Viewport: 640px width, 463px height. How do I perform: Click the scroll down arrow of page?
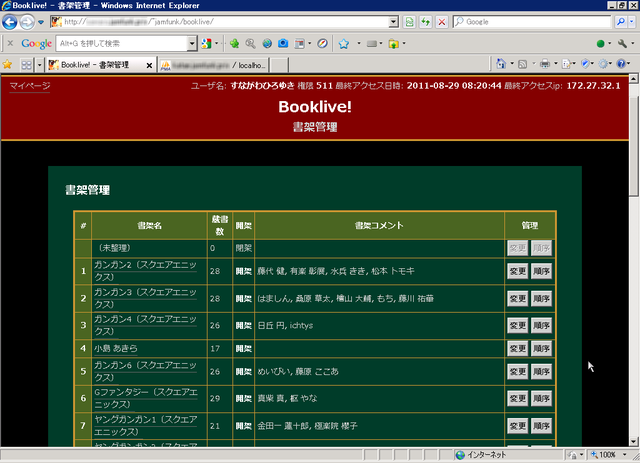[x=634, y=441]
